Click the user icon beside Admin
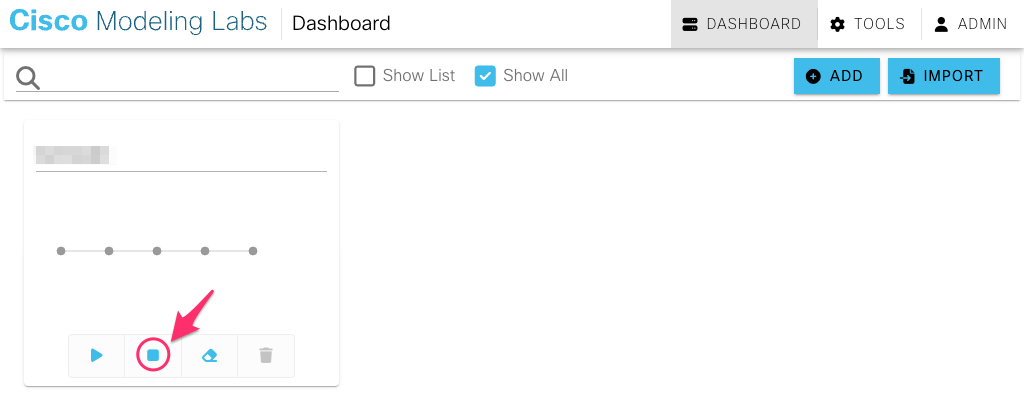Viewport: 1024px width, 402px height. point(941,24)
